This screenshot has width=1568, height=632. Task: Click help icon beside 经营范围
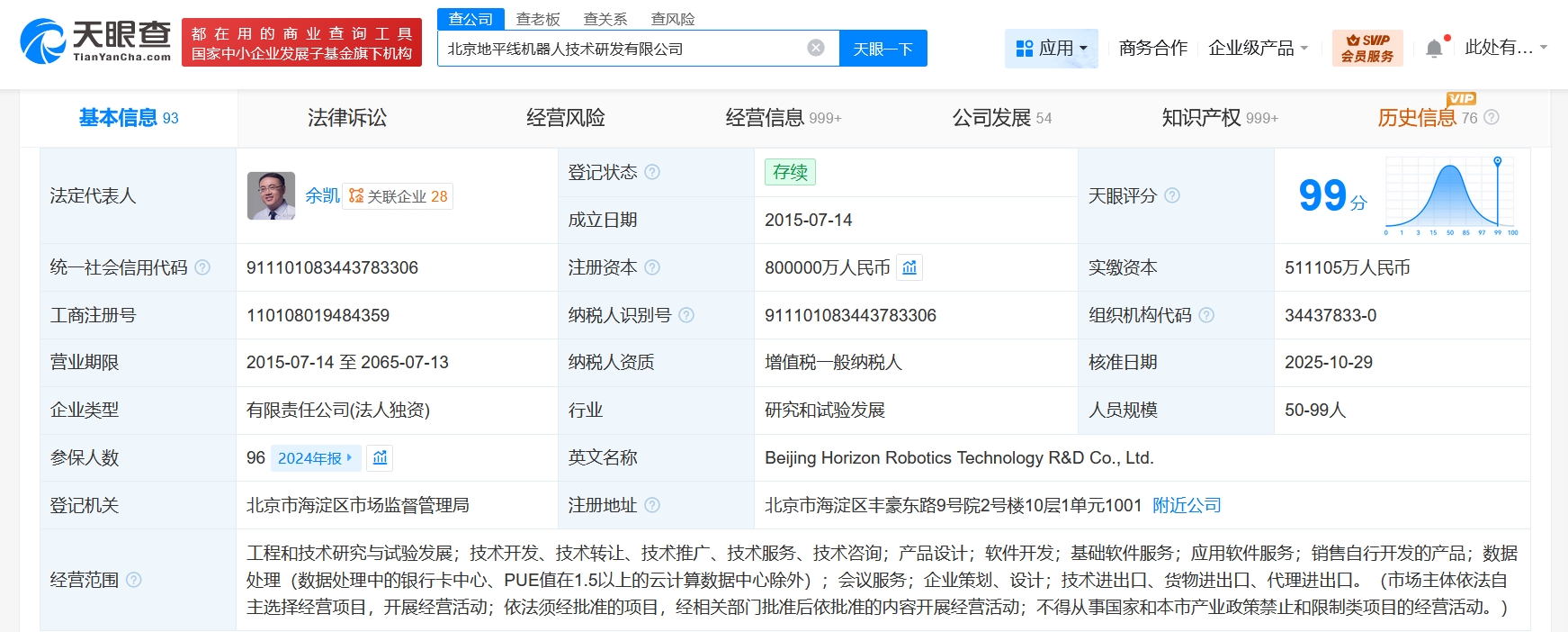point(134,580)
